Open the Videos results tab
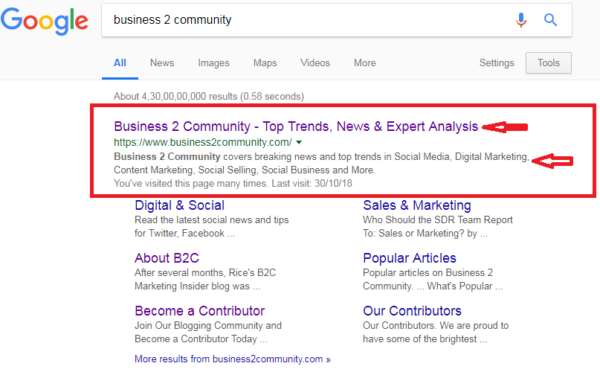 click(x=315, y=63)
